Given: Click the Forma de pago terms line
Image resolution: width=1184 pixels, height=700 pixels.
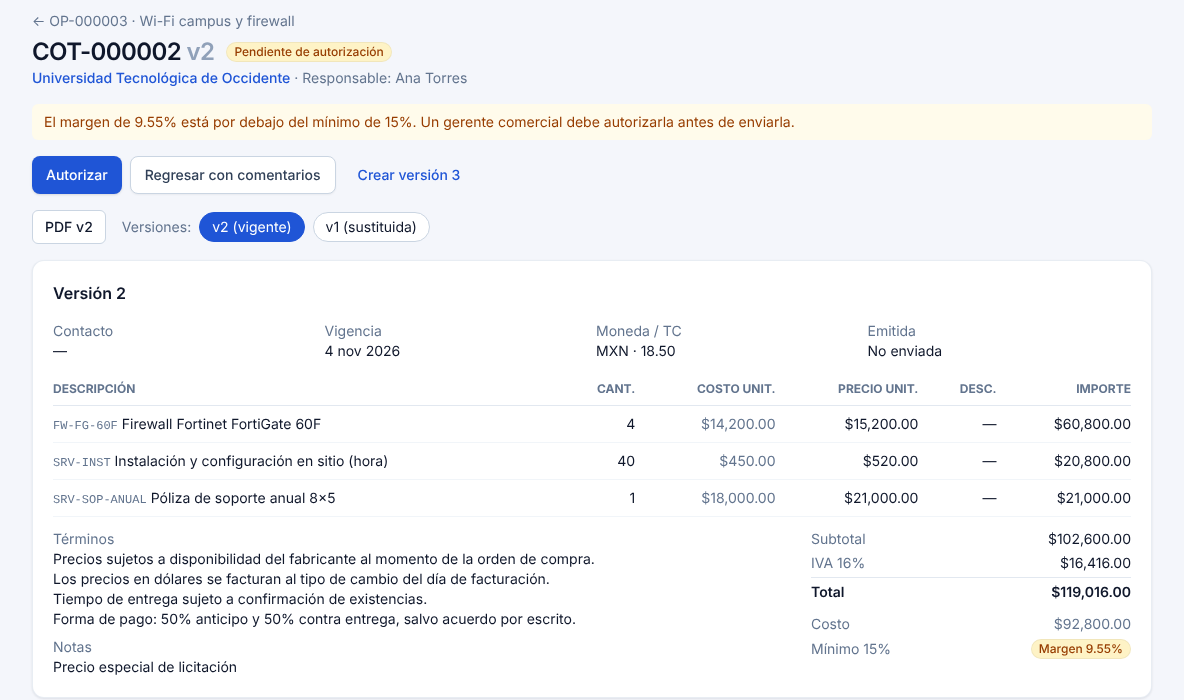Looking at the screenshot, I should (314, 619).
